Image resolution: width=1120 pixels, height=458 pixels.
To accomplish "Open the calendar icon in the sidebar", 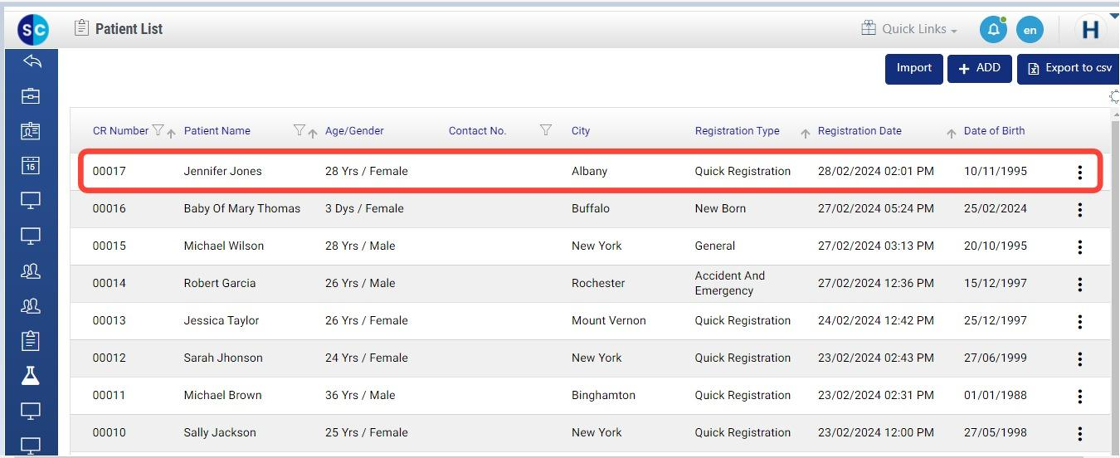I will (x=31, y=165).
